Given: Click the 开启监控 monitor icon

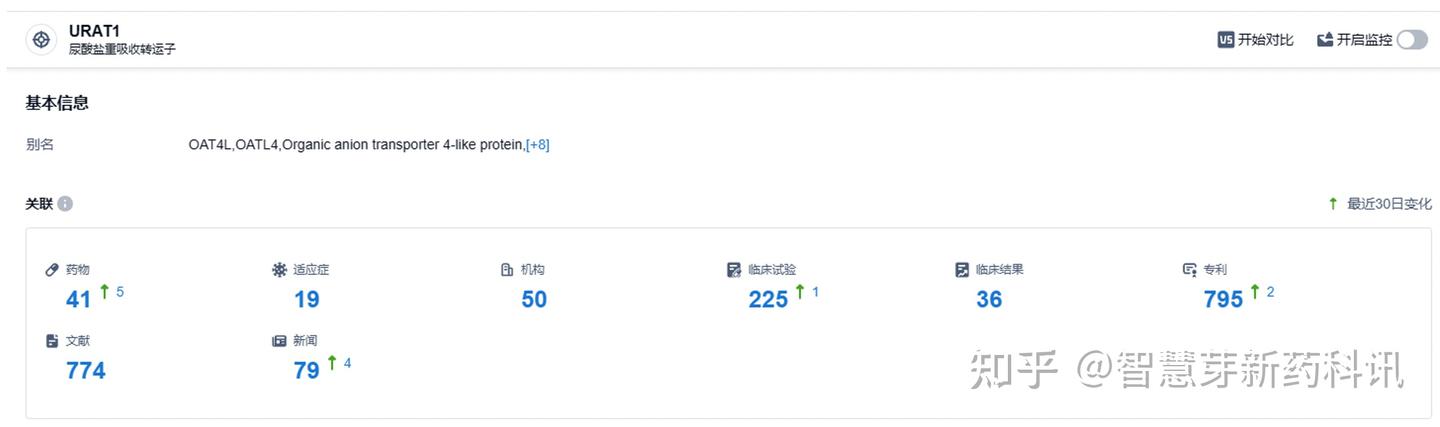Looking at the screenshot, I should pyautogui.click(x=1325, y=40).
